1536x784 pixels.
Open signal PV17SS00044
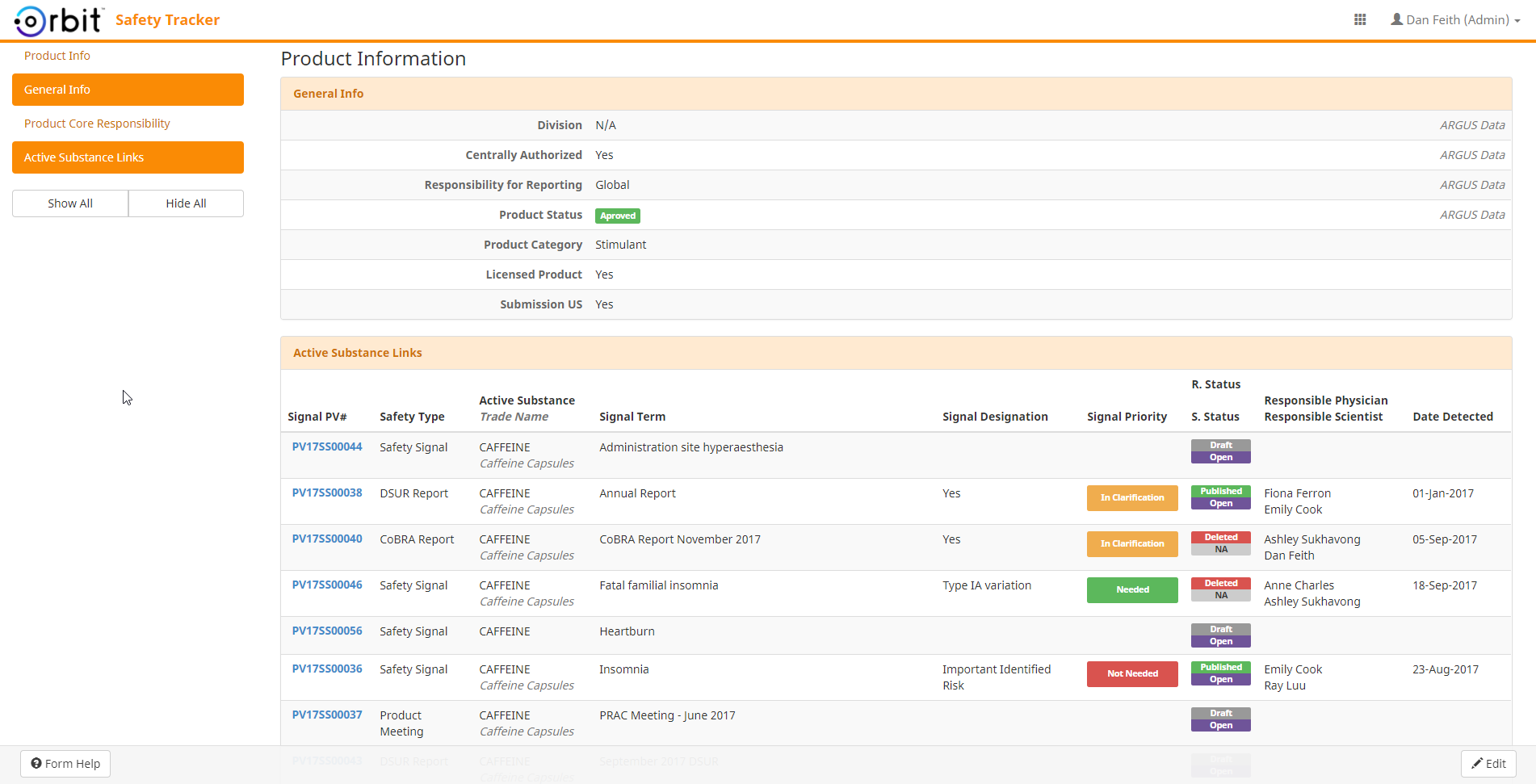[x=327, y=447]
